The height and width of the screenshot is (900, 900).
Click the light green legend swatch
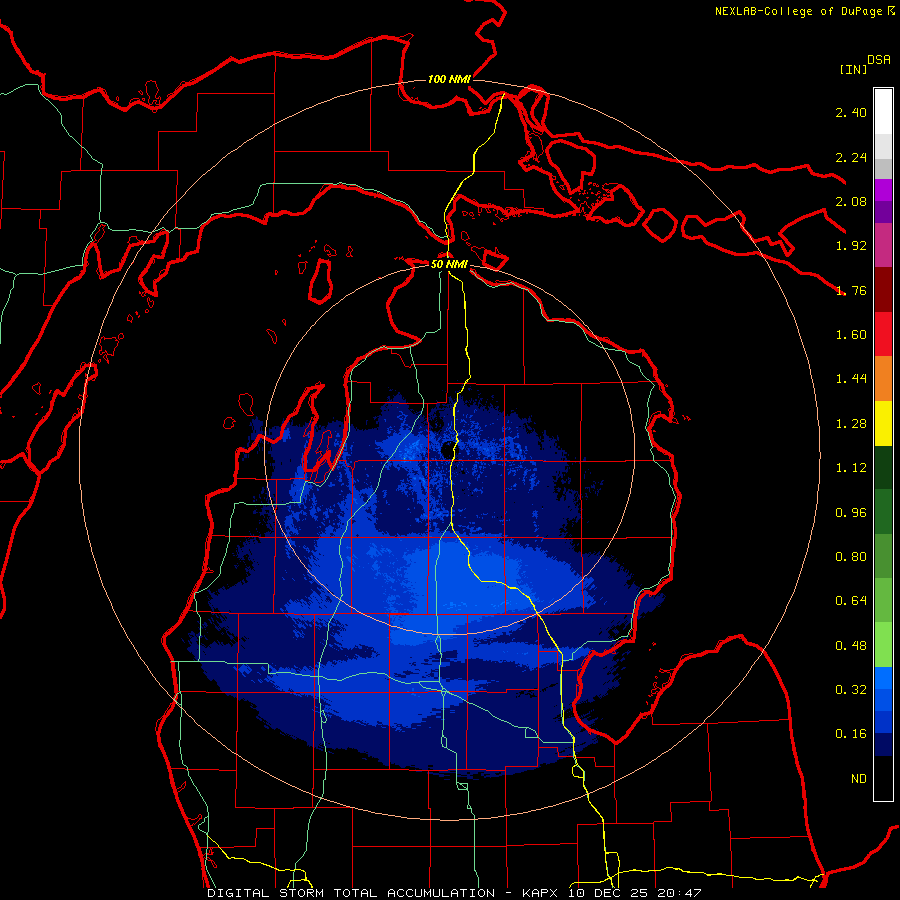click(883, 645)
